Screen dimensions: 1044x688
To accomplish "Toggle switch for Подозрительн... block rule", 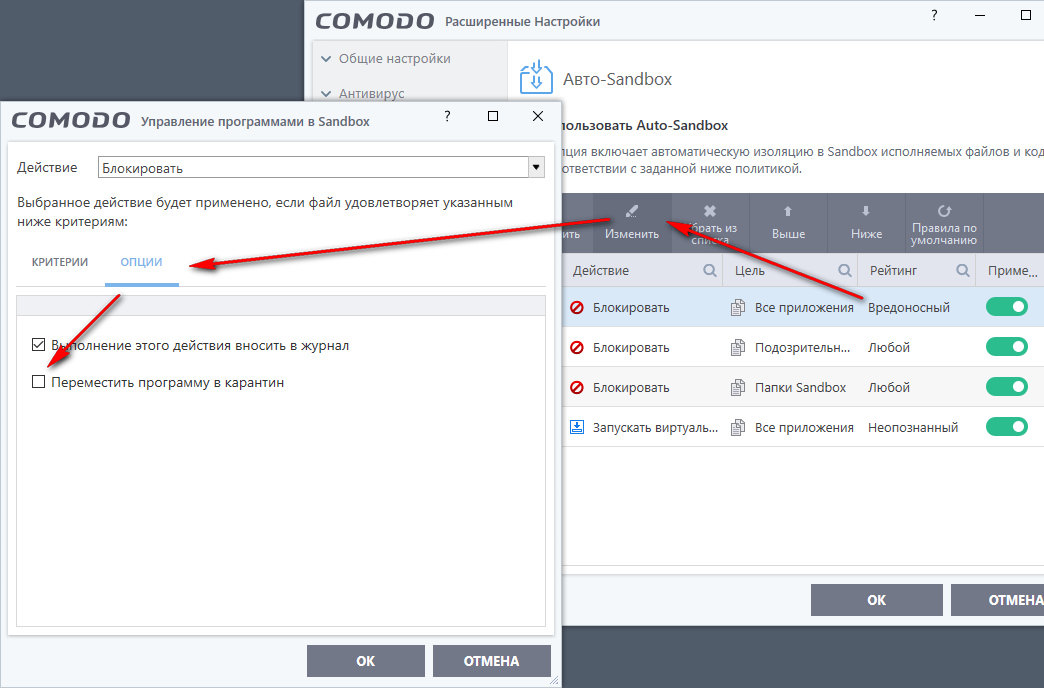I will coord(1007,346).
